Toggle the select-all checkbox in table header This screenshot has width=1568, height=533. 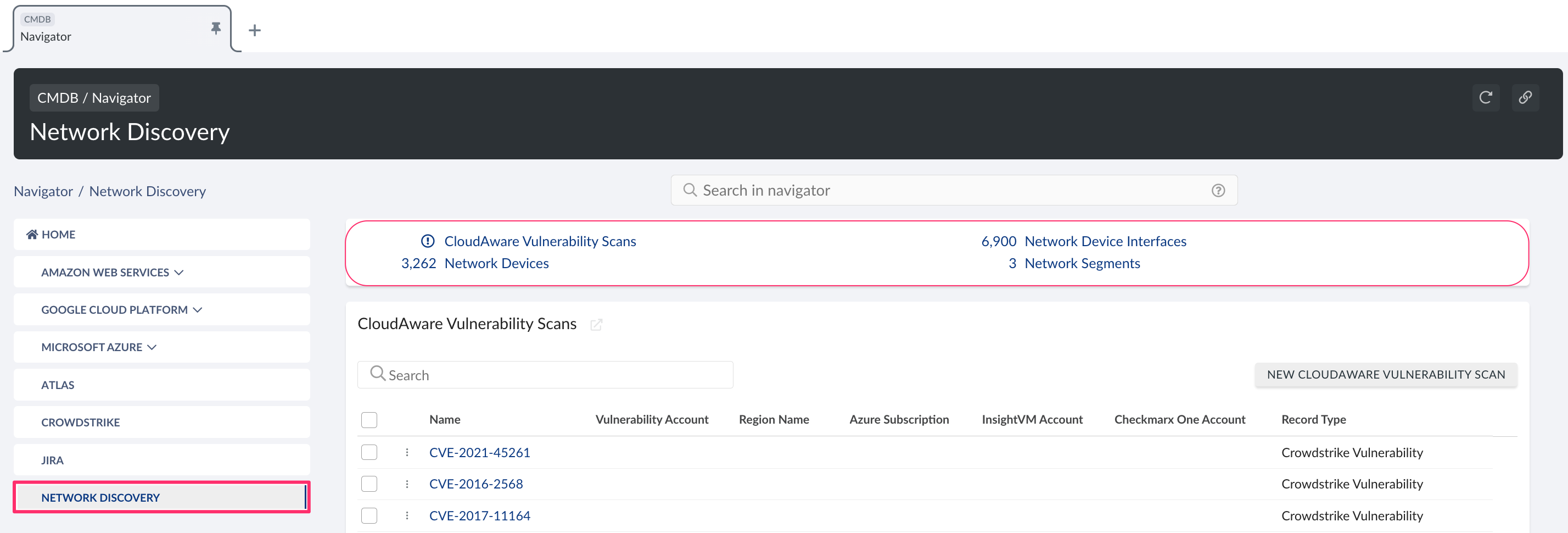369,420
